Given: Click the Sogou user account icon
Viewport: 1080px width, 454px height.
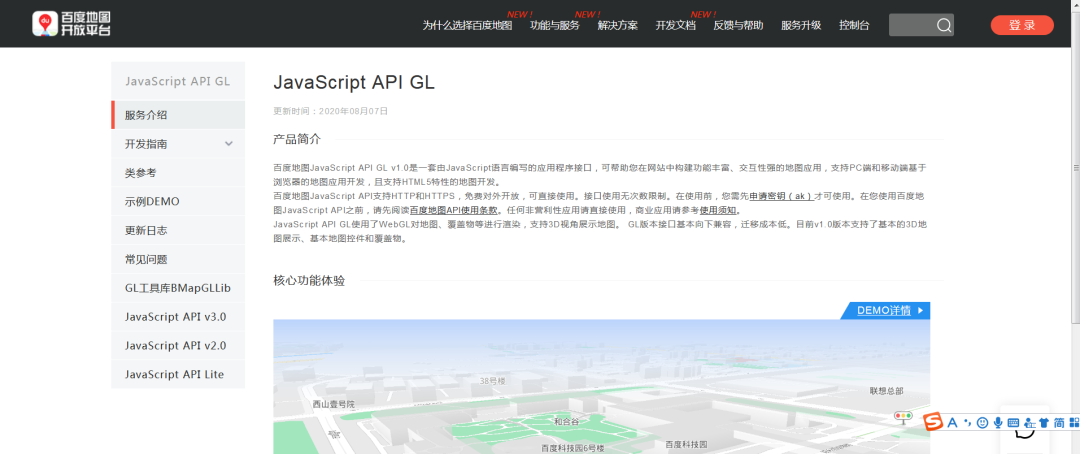Looking at the screenshot, I should [1030, 423].
